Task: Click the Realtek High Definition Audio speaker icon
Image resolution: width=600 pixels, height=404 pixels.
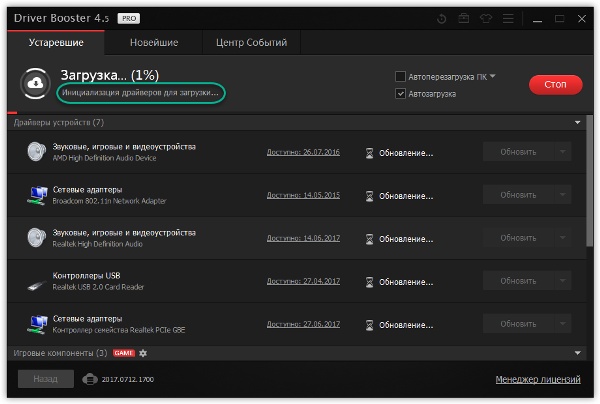Action: pyautogui.click(x=36, y=238)
